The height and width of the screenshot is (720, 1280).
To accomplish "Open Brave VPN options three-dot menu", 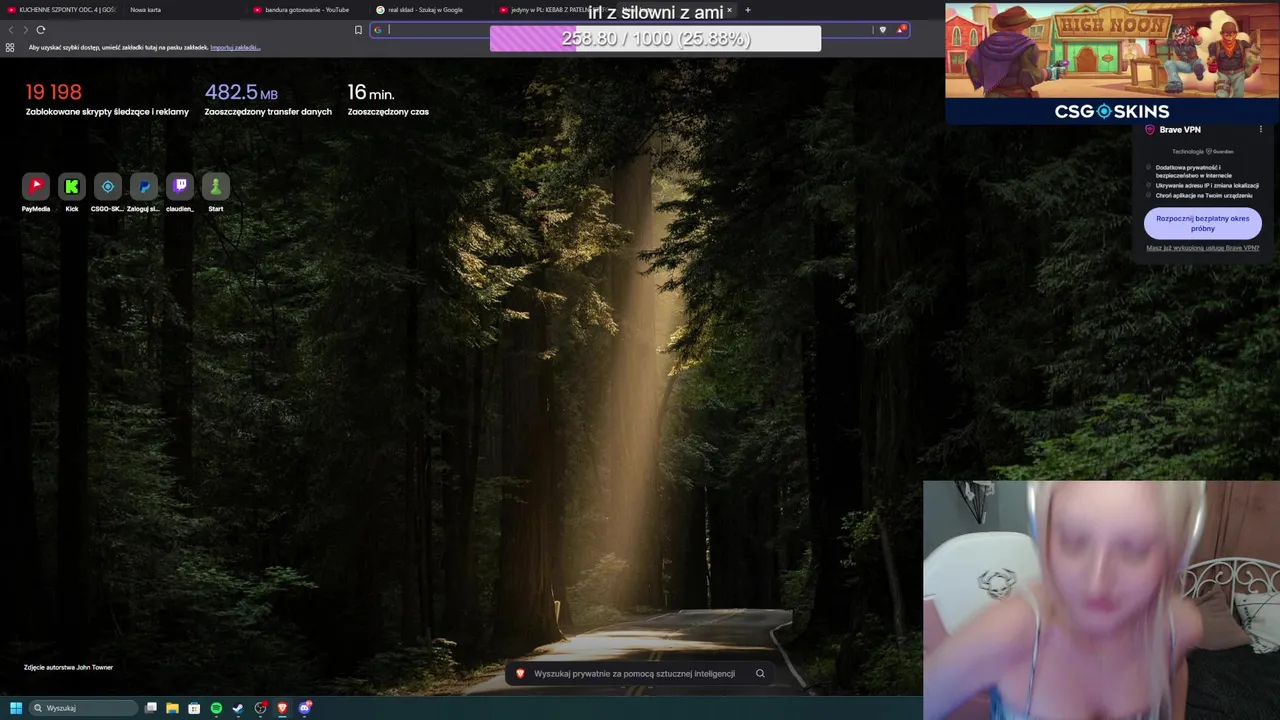I will (1260, 129).
